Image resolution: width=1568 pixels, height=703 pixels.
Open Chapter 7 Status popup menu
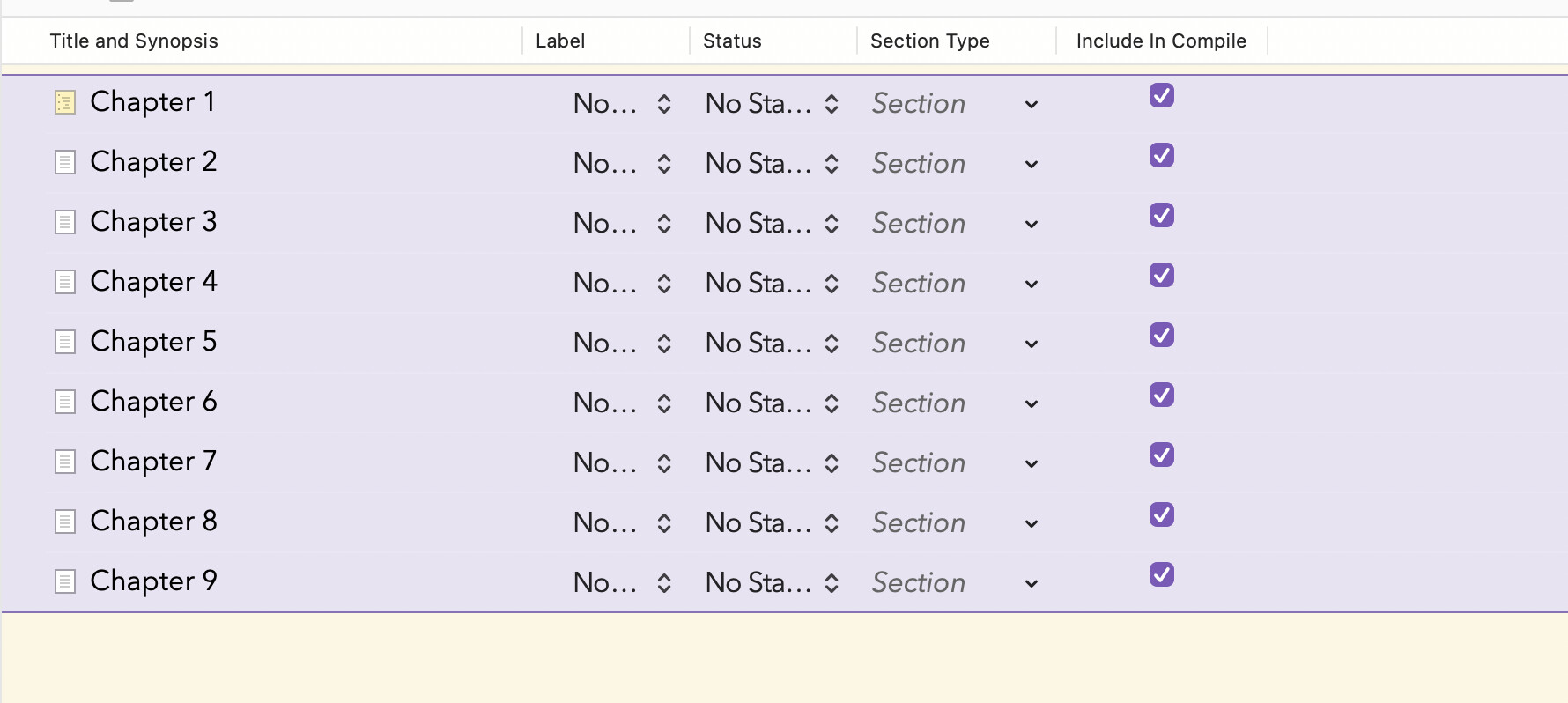772,463
